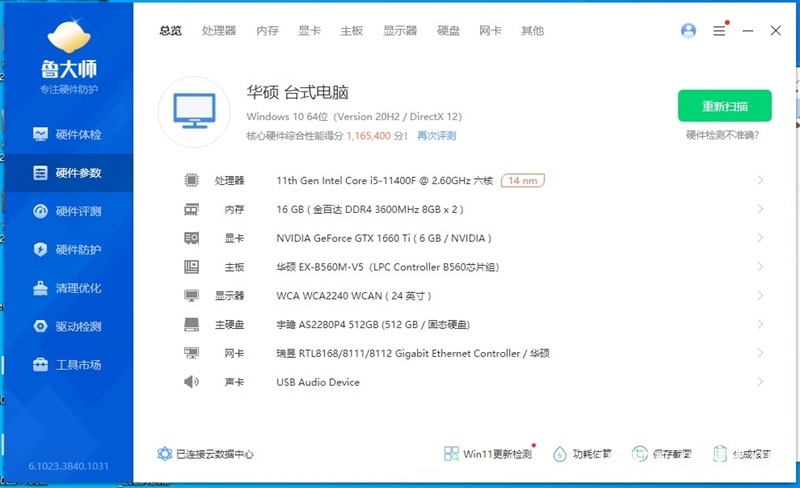This screenshot has width=800, height=488.
Task: Click the desktop computer monitor icon
Action: click(194, 112)
